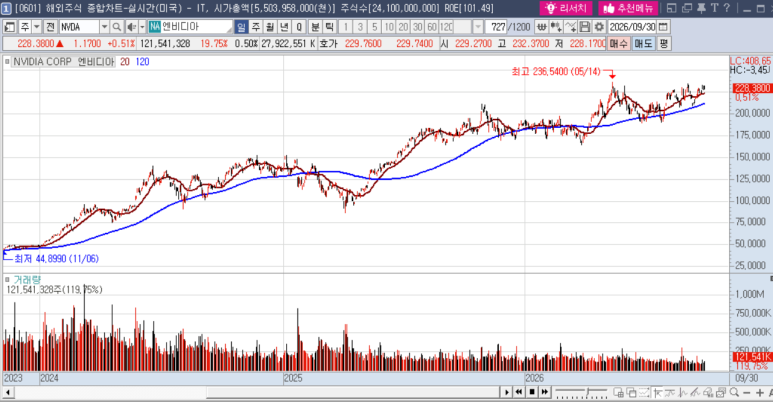Screen dimensions: 773x402
Task: Focus the NVDA ticker symbol input field
Action: tap(79, 27)
